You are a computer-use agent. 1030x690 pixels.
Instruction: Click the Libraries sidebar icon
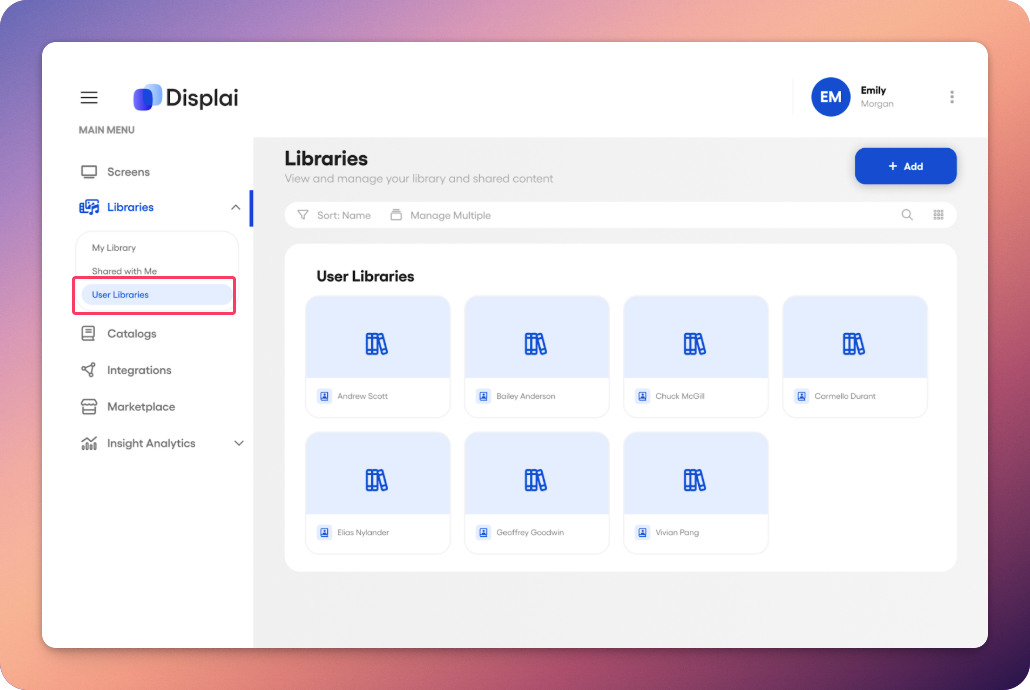point(89,207)
